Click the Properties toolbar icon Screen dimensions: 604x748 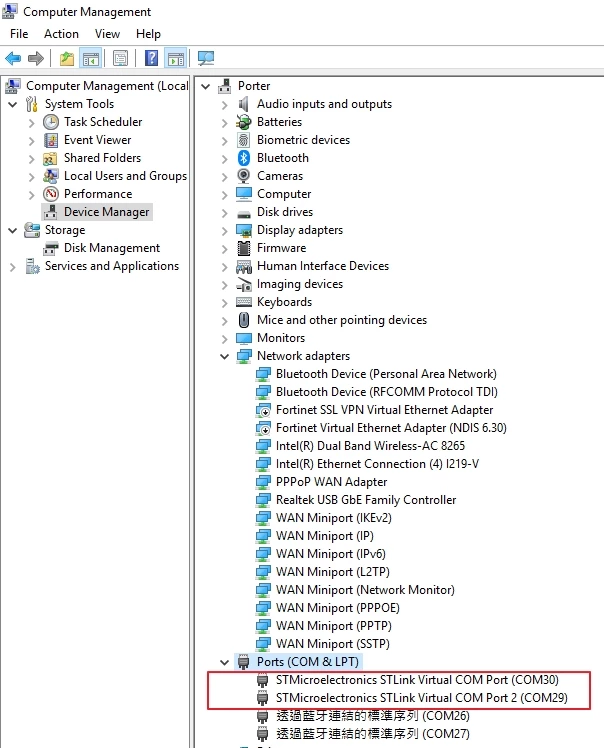(120, 59)
